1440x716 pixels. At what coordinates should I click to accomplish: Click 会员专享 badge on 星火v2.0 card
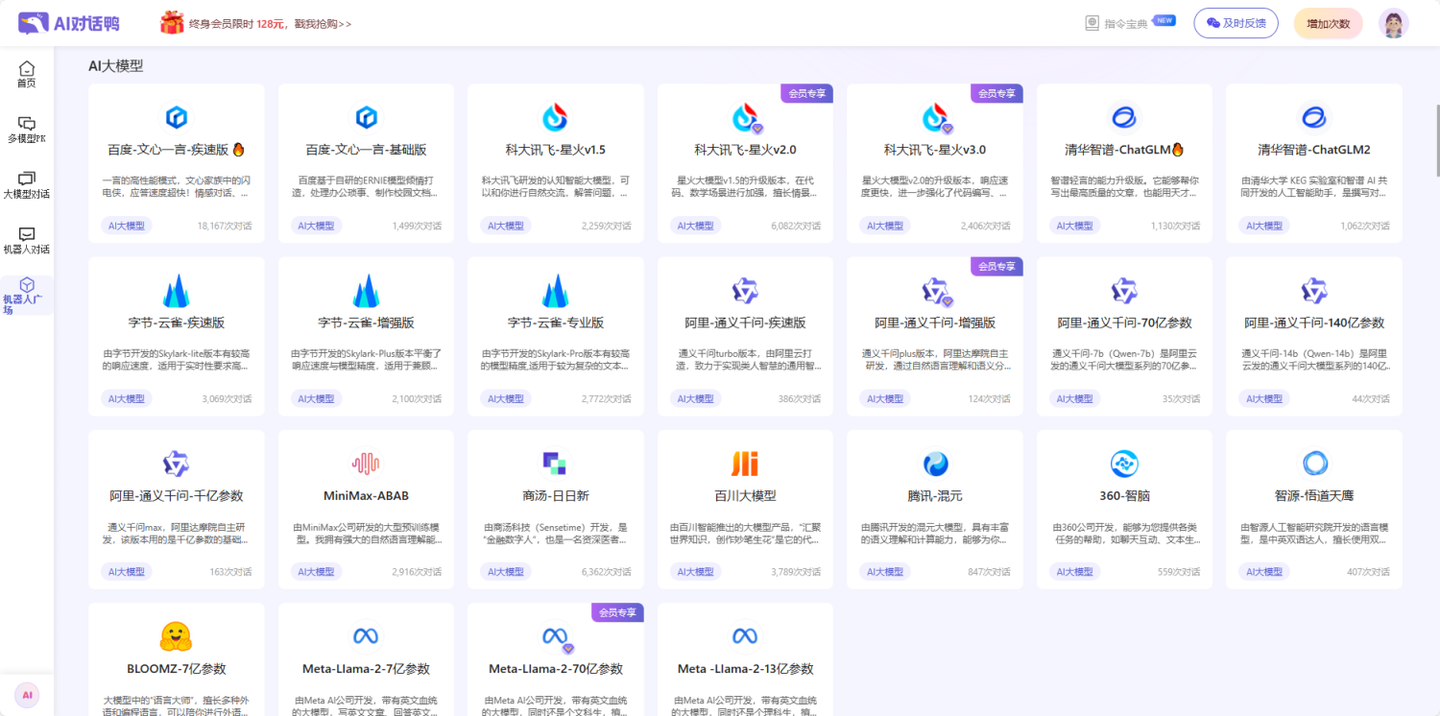807,93
